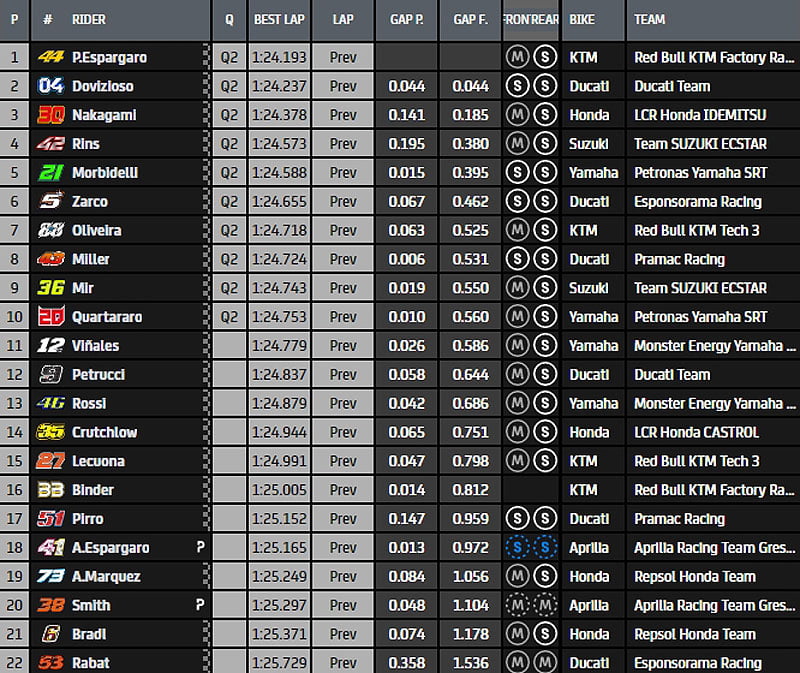Sort by the BEST LAP column header
800x673 pixels.
[x=280, y=19]
